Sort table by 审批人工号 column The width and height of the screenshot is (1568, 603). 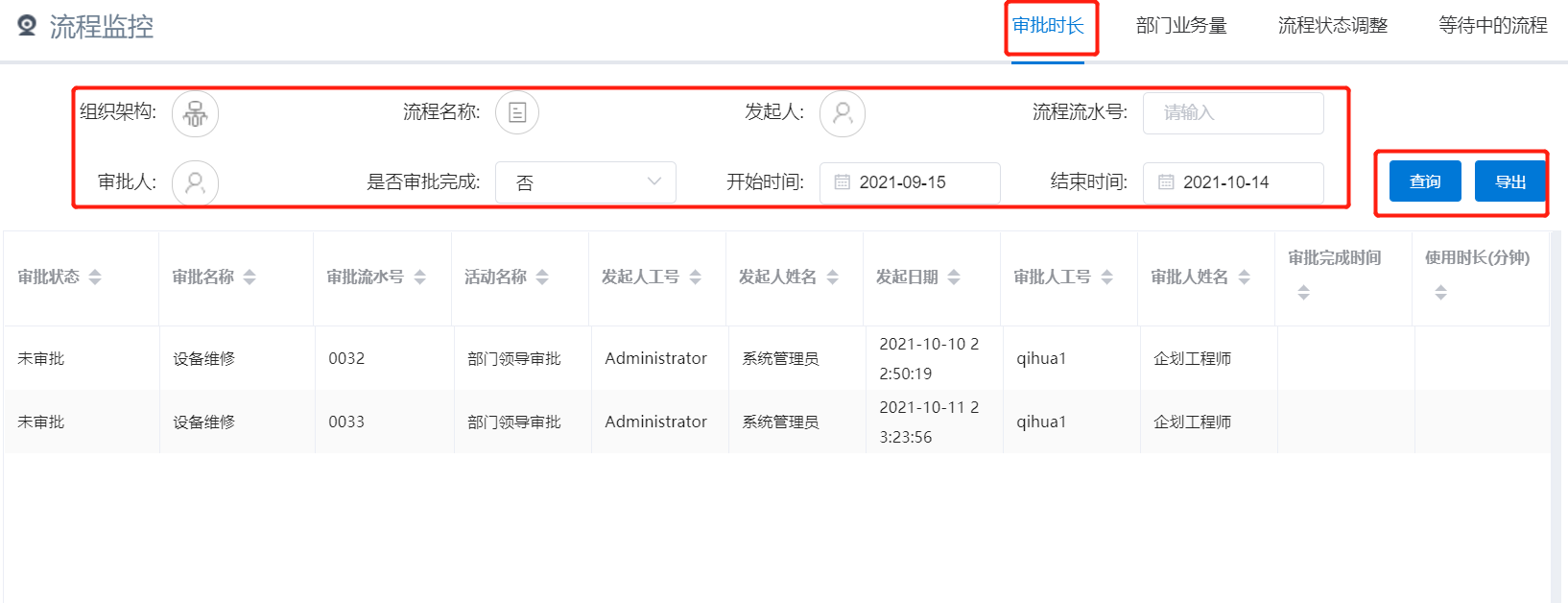tap(1106, 277)
